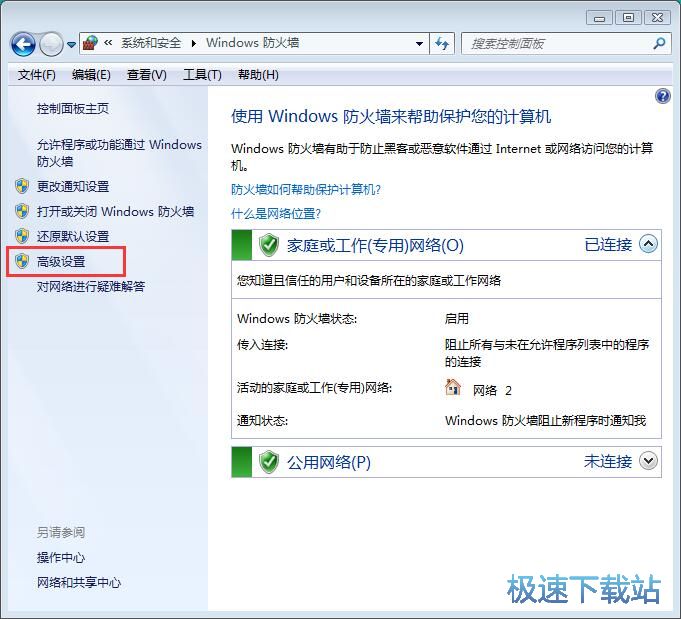This screenshot has height=619, width=681.
Task: Click 家庭或工作(专用)网络(O) header
Action: click(375, 245)
